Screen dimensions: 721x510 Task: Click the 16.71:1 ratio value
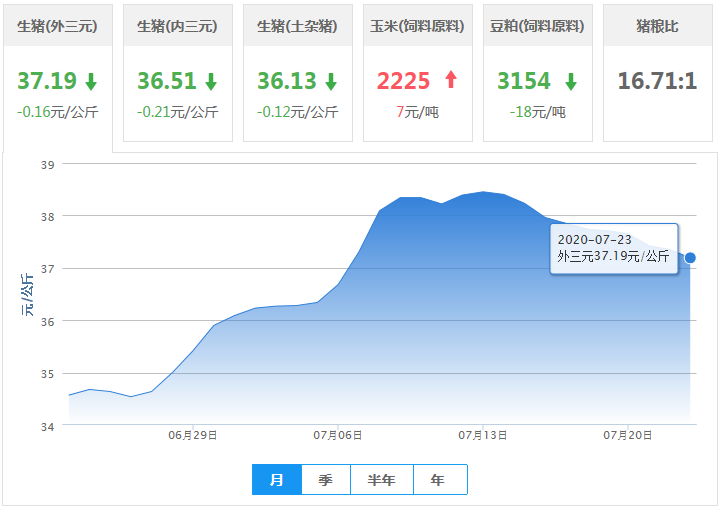(x=657, y=81)
